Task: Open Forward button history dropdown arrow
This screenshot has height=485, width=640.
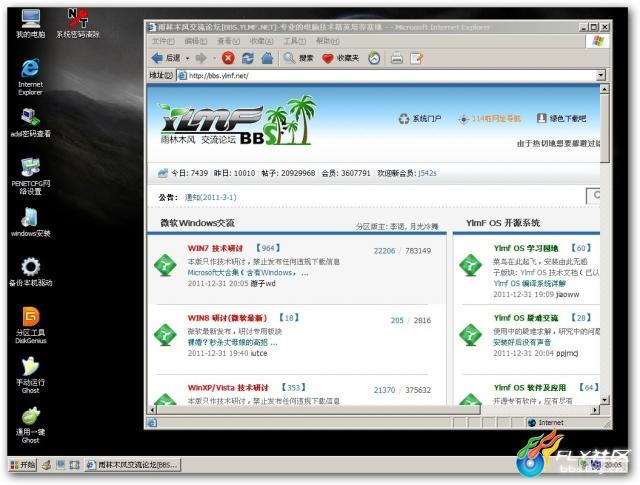Action: (213, 58)
